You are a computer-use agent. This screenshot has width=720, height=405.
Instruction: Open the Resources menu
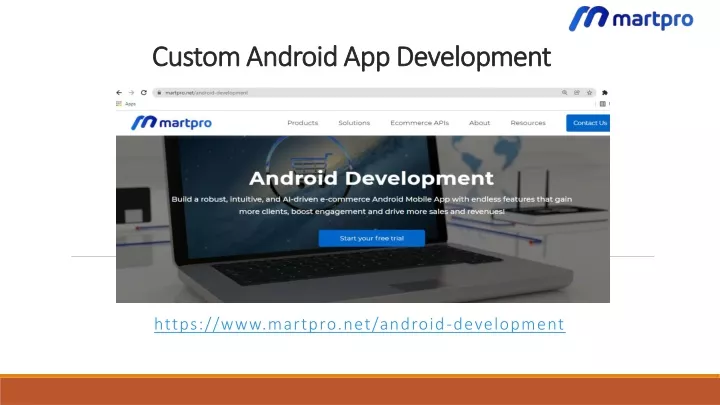tap(528, 123)
